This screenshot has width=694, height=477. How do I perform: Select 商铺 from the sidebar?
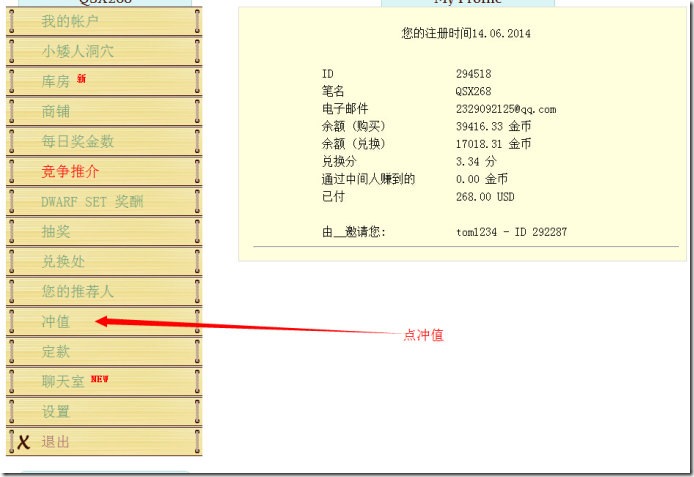click(56, 111)
